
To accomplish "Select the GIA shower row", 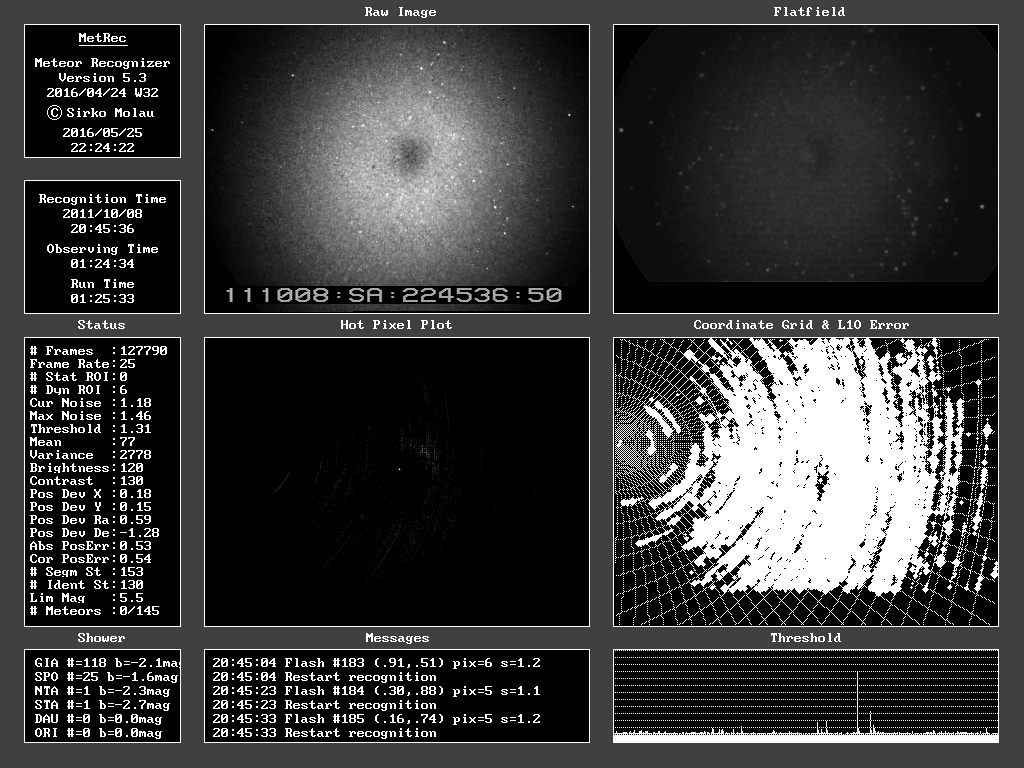I will click(102, 663).
